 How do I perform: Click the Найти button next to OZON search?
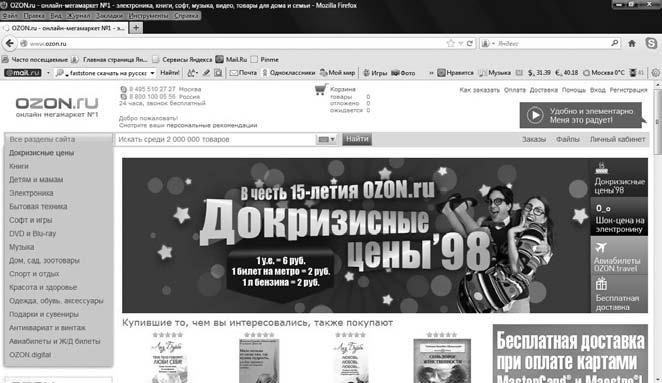tap(357, 139)
